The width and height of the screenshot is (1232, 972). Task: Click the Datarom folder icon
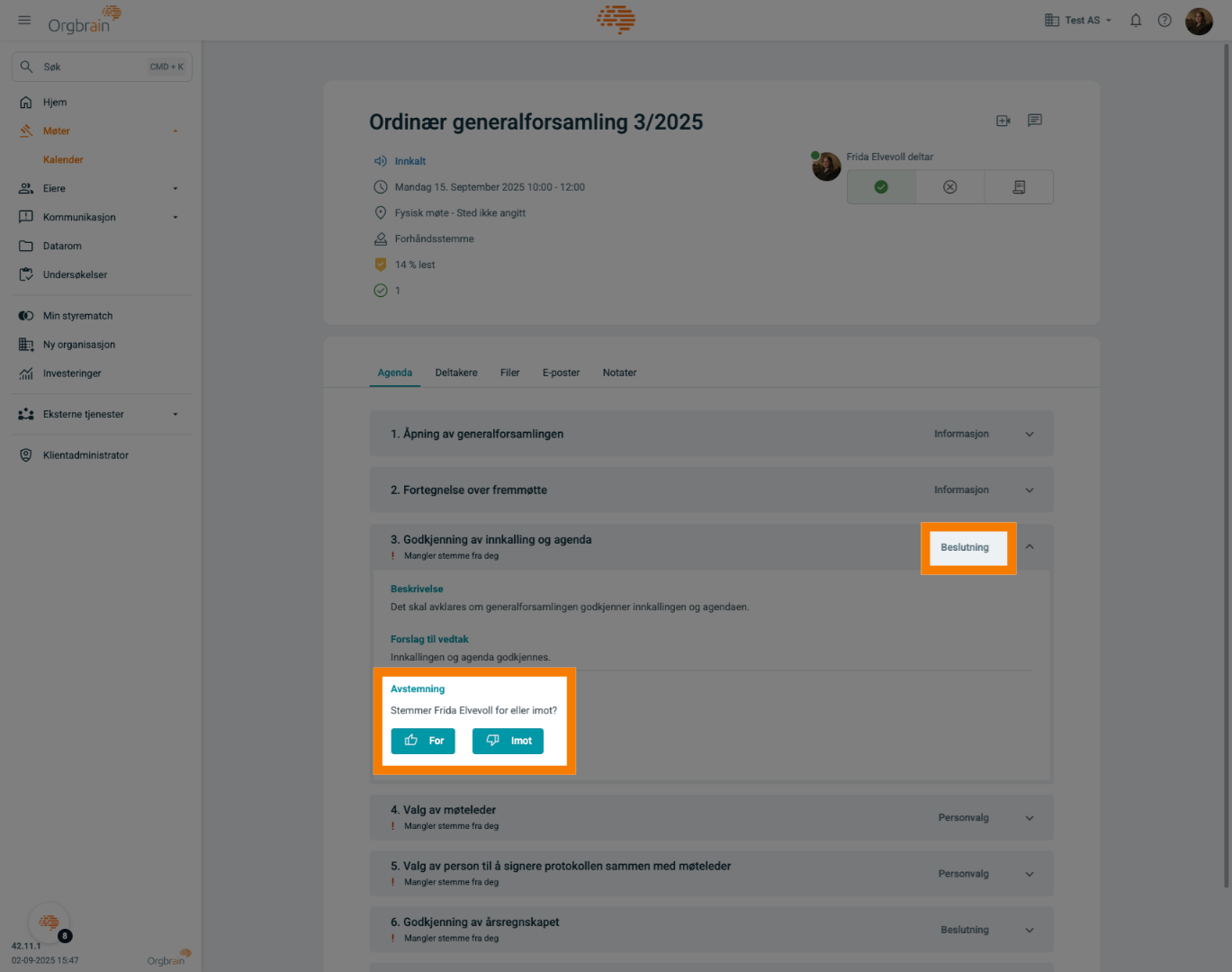pyautogui.click(x=26, y=246)
